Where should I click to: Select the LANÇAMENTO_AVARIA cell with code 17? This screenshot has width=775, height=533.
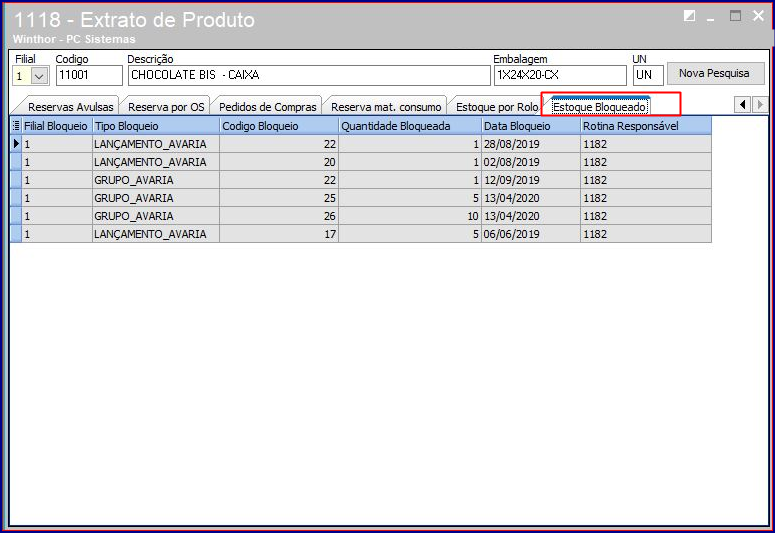(156, 234)
